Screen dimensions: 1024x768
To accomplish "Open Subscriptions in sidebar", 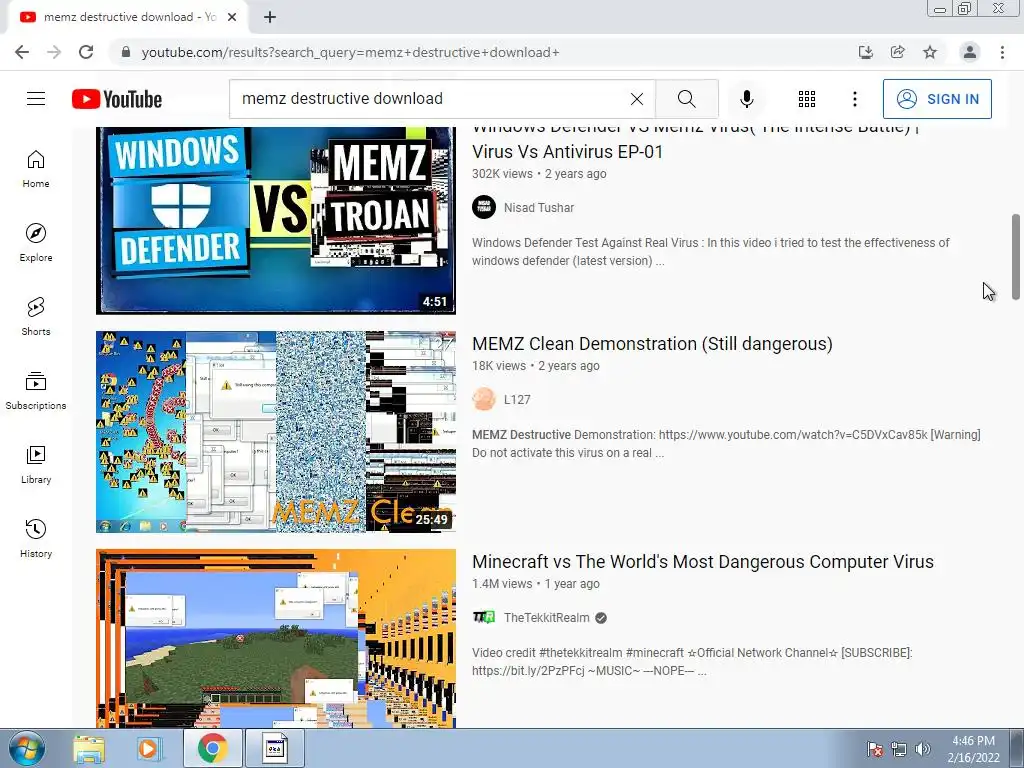I will click(x=36, y=391).
